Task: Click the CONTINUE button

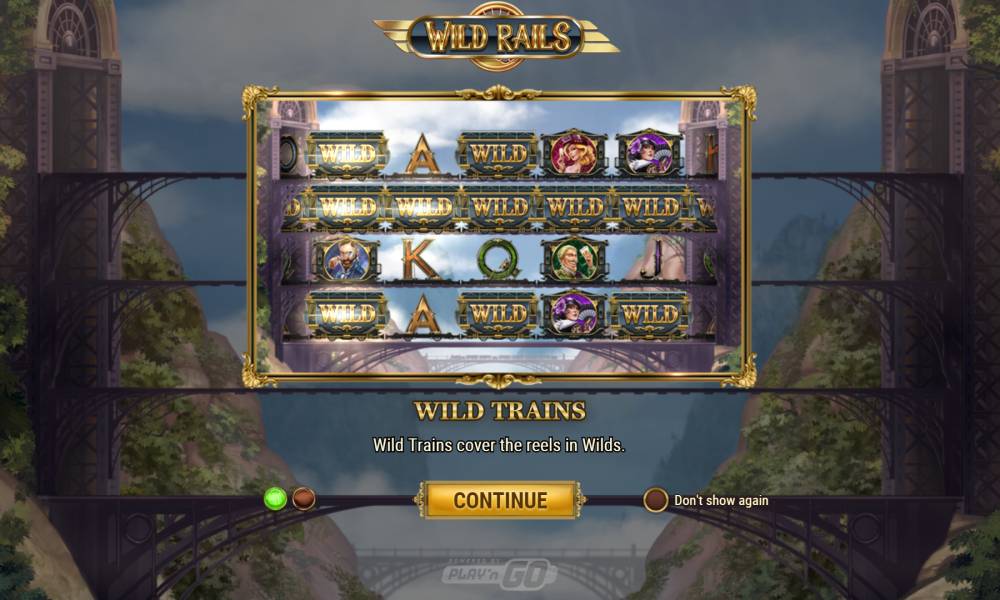Action: tap(499, 500)
